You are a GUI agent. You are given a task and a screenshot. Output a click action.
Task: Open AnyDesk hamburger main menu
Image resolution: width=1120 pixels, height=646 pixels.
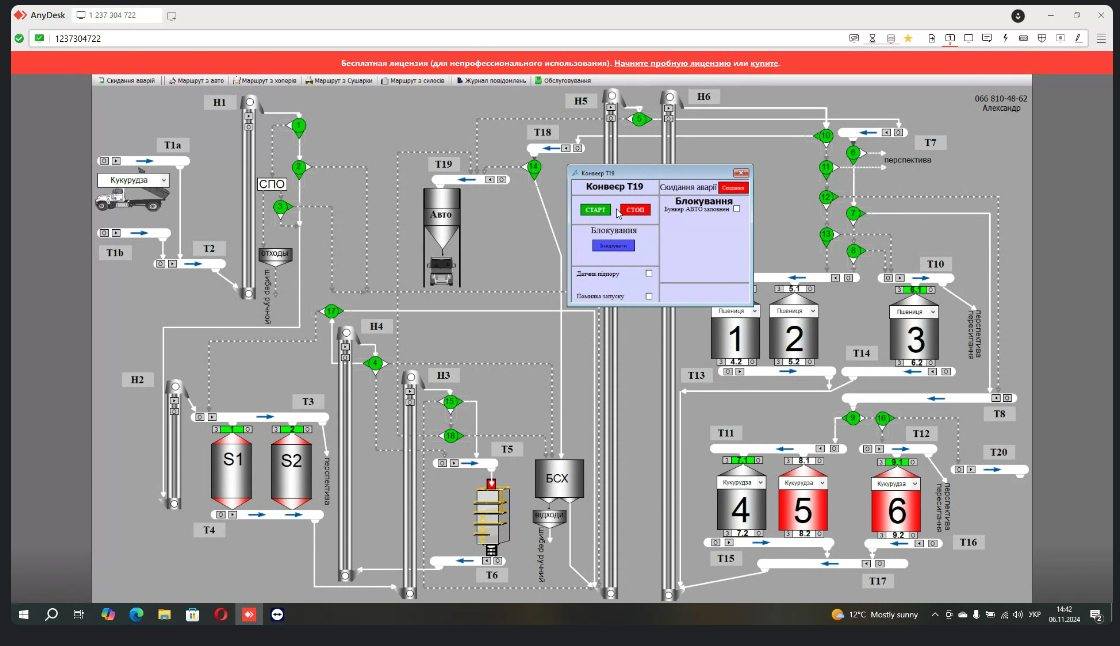[1101, 38]
